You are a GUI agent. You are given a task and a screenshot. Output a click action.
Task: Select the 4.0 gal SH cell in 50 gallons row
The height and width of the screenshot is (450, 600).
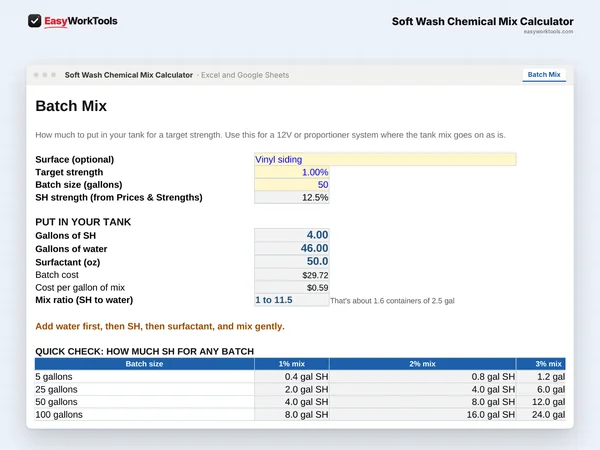[x=292, y=402]
